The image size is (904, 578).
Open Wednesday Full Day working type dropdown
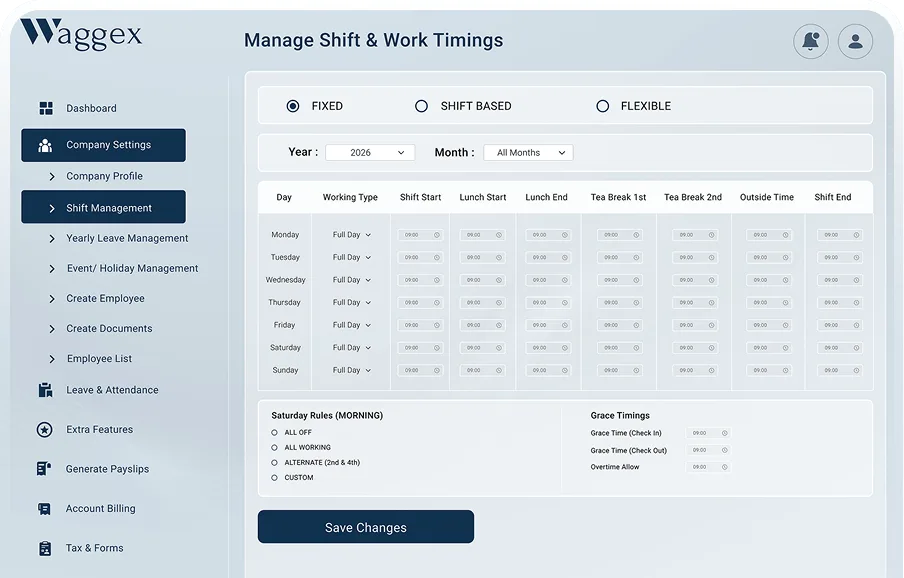[352, 280]
